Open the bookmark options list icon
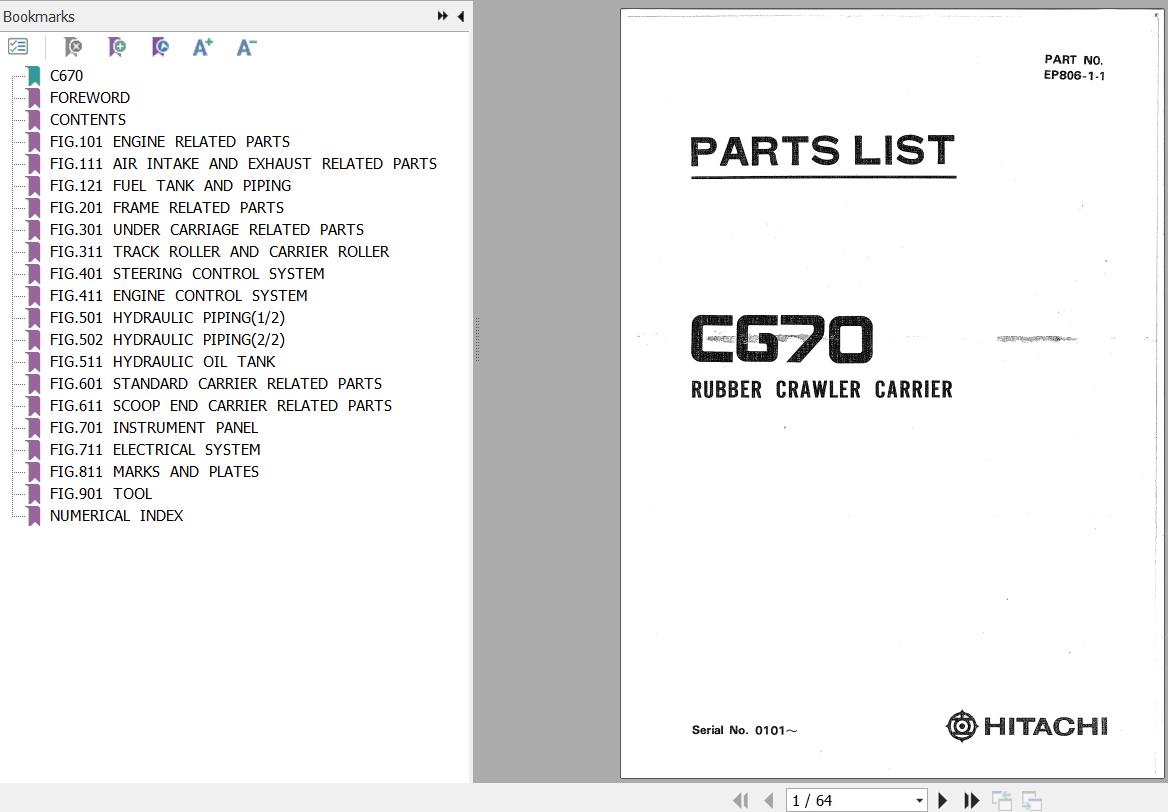1168x812 pixels. coord(18,47)
